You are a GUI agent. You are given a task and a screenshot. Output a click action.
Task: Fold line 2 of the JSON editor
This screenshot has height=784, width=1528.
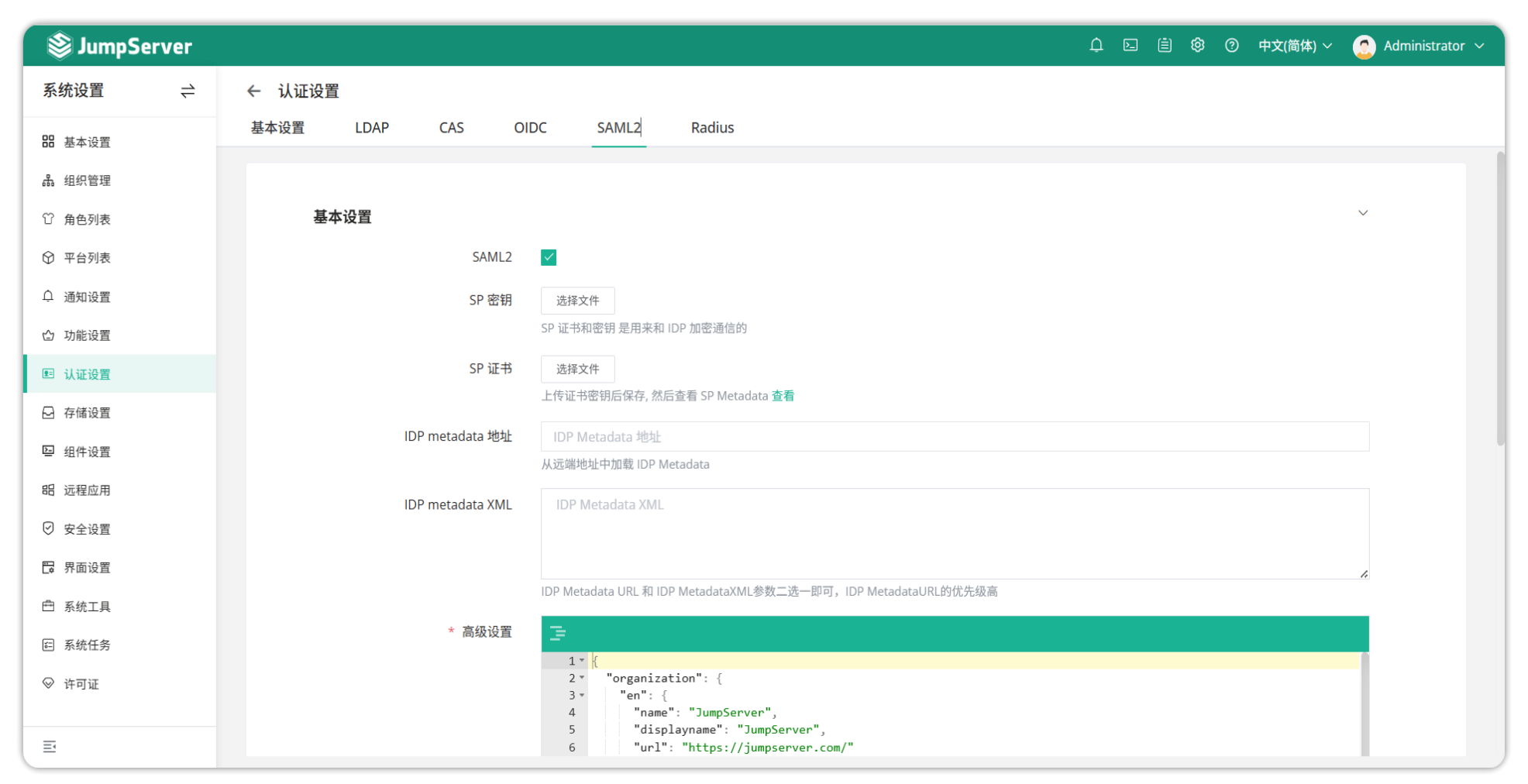582,678
